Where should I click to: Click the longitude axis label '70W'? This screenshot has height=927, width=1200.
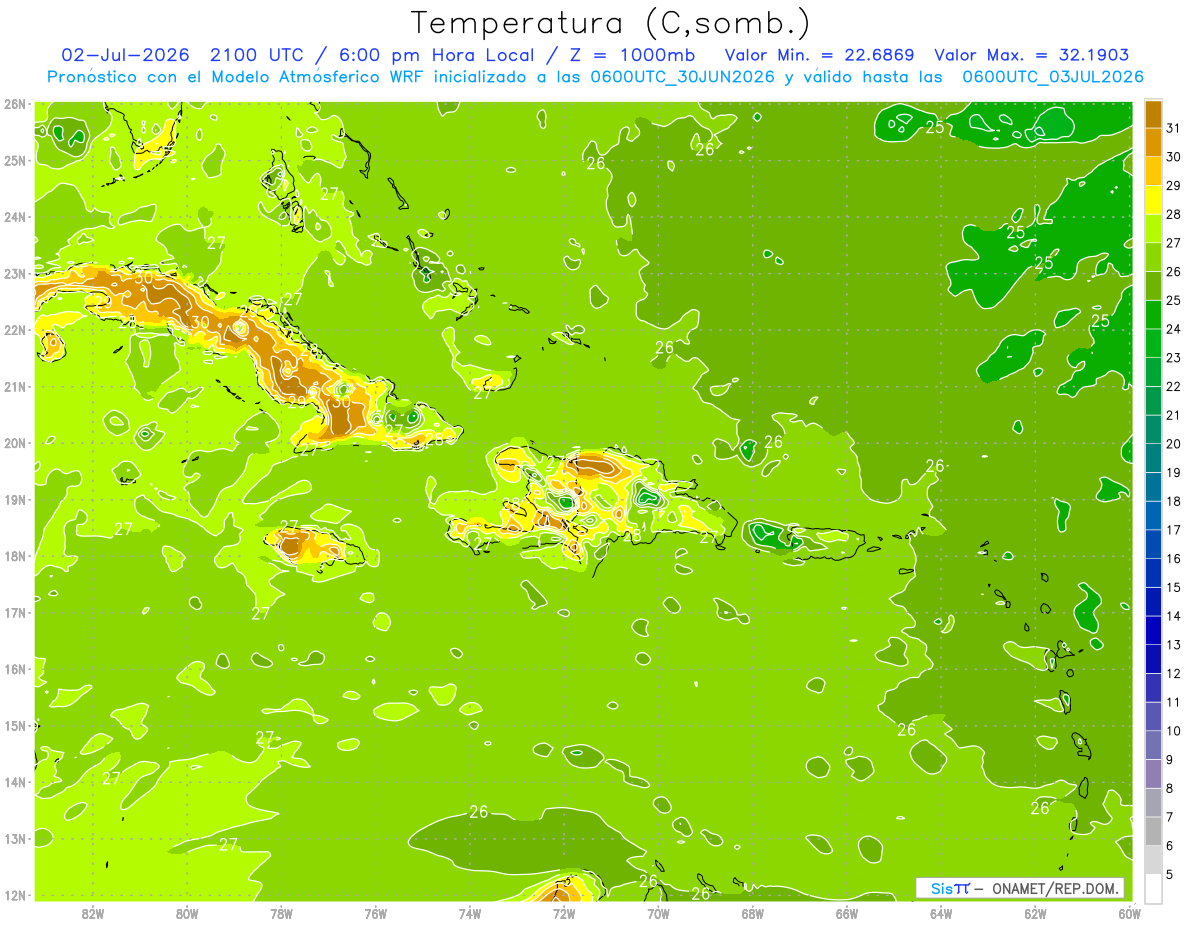pyautogui.click(x=658, y=913)
